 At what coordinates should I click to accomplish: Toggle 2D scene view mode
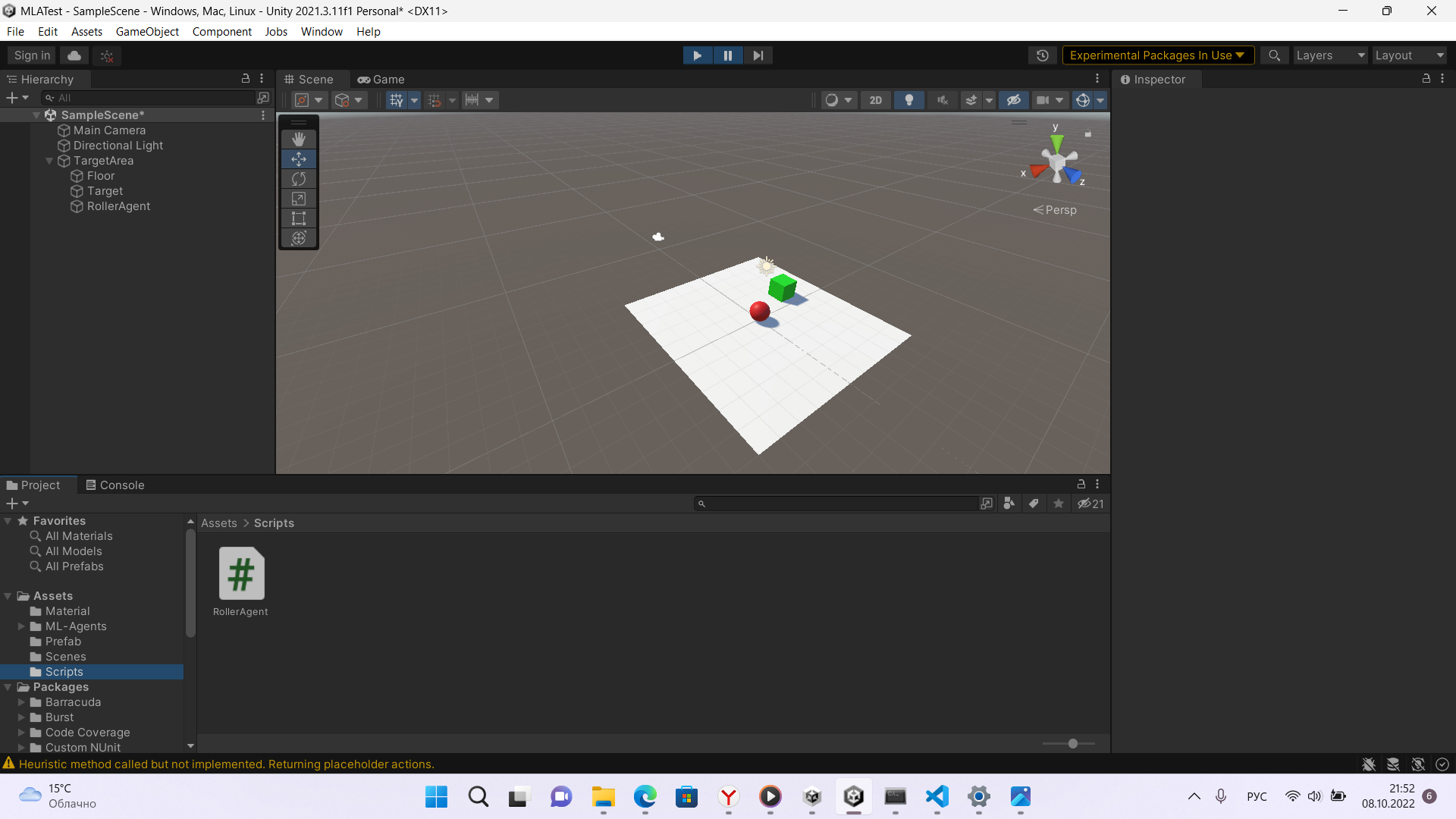pyautogui.click(x=876, y=100)
